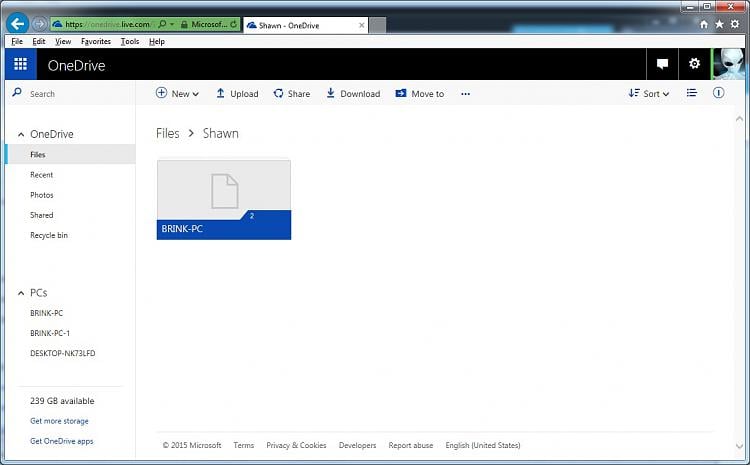Click the browser forward arrow
This screenshot has width=750, height=465.
[x=39, y=23]
